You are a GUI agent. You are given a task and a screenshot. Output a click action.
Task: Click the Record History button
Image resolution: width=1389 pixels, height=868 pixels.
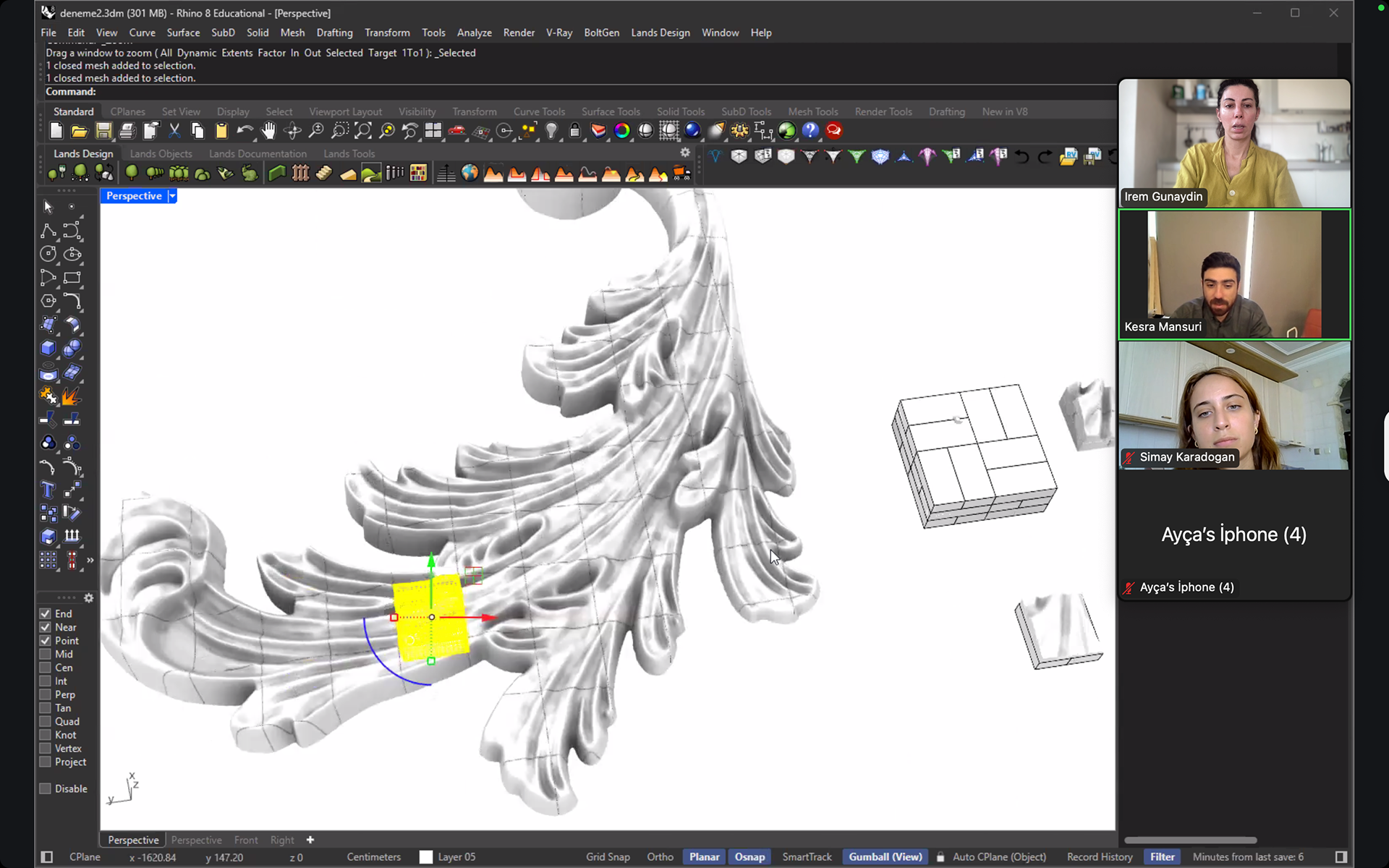(1100, 856)
